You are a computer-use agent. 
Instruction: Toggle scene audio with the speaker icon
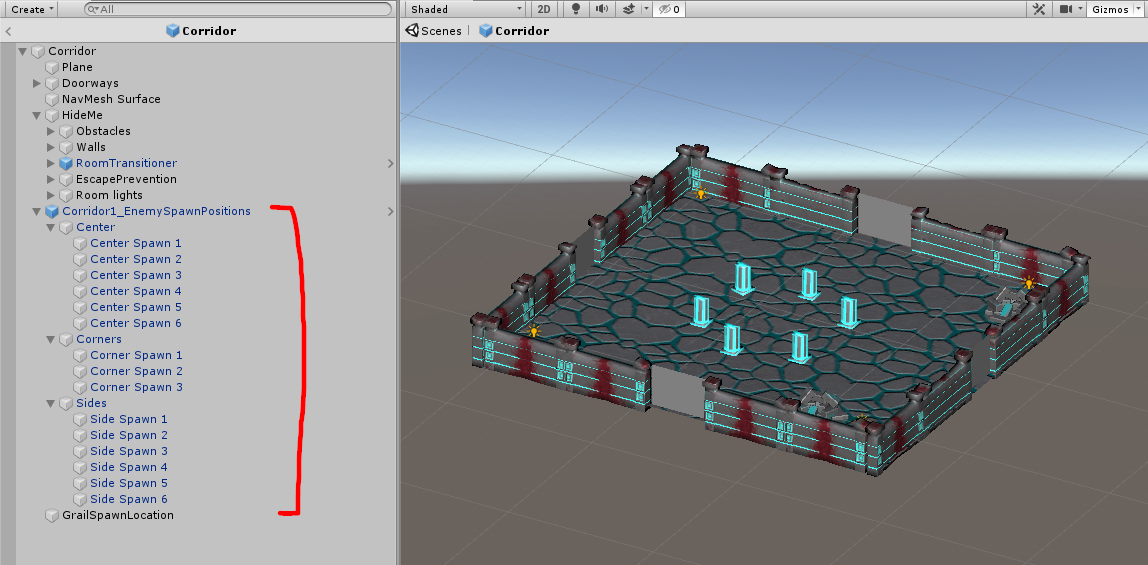pyautogui.click(x=601, y=9)
